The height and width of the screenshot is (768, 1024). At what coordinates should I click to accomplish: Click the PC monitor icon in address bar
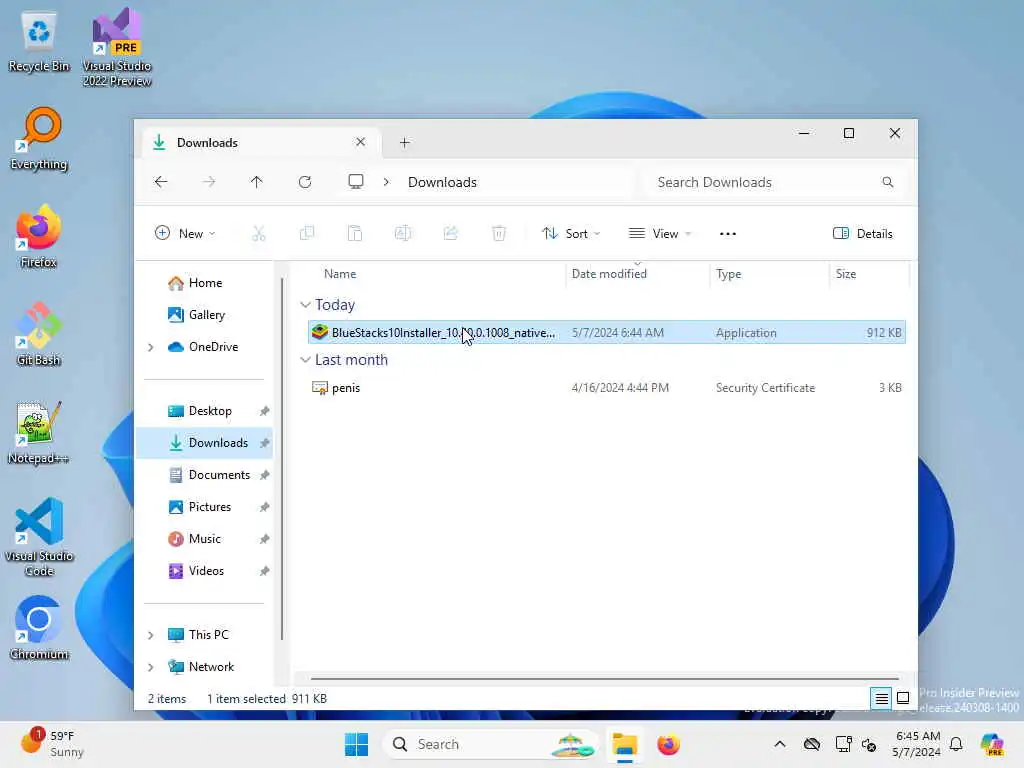pos(356,182)
